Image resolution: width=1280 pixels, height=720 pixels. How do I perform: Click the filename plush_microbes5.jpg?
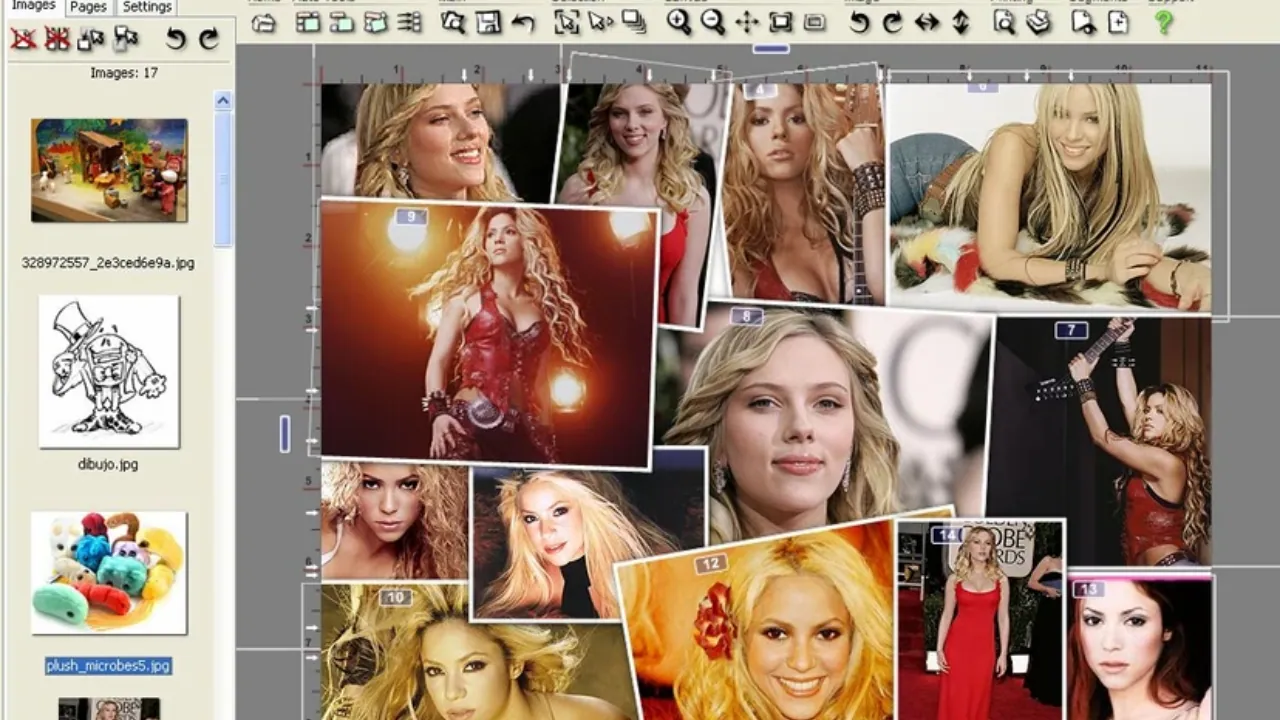tap(108, 666)
